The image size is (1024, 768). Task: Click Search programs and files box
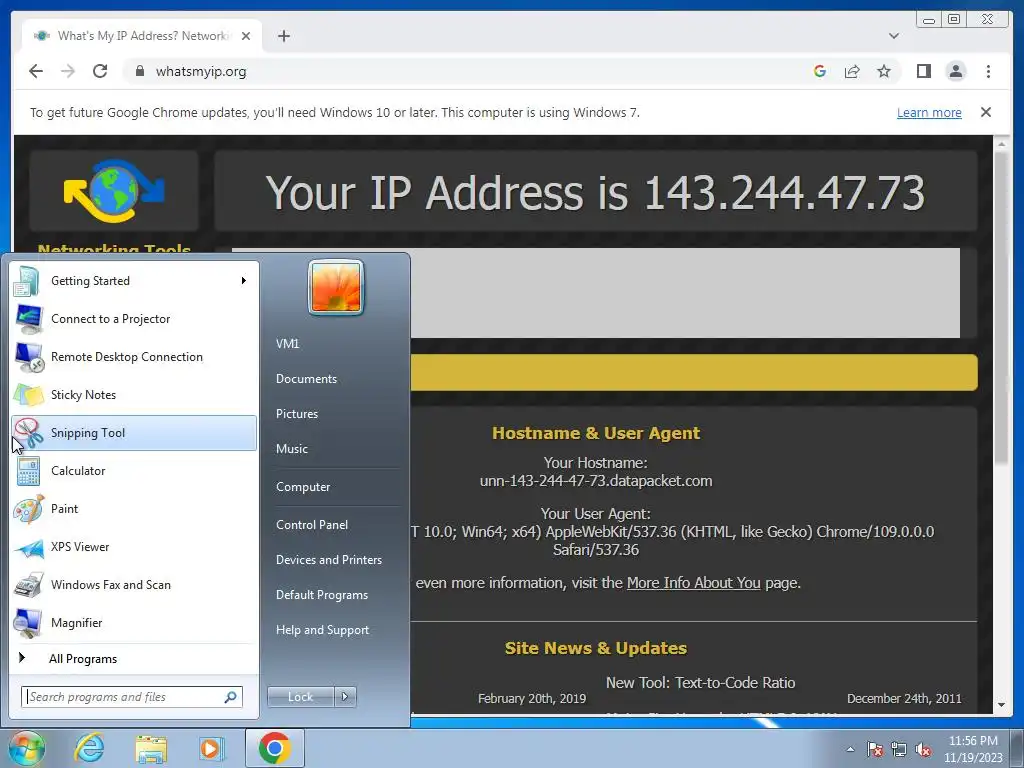click(132, 697)
